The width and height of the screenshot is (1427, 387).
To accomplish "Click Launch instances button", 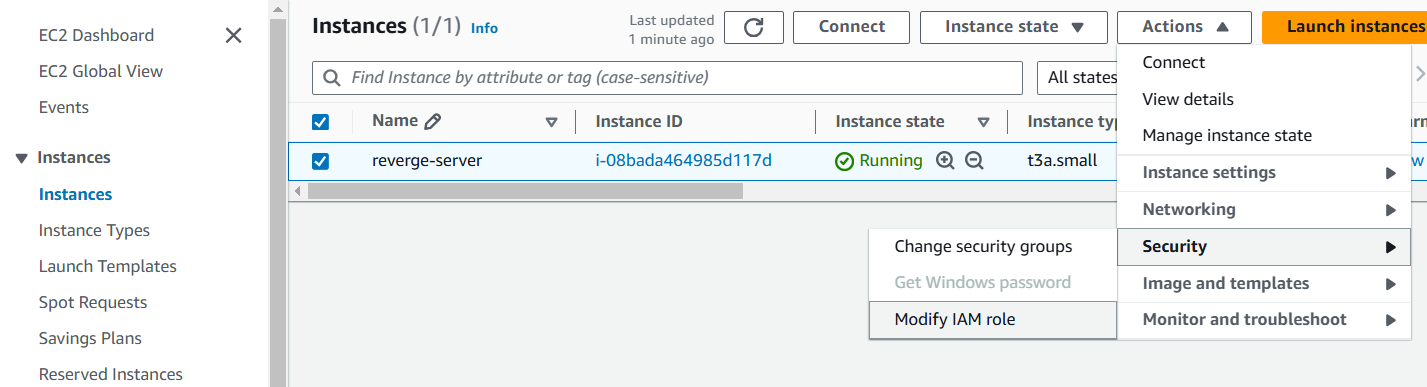I will [x=1344, y=27].
